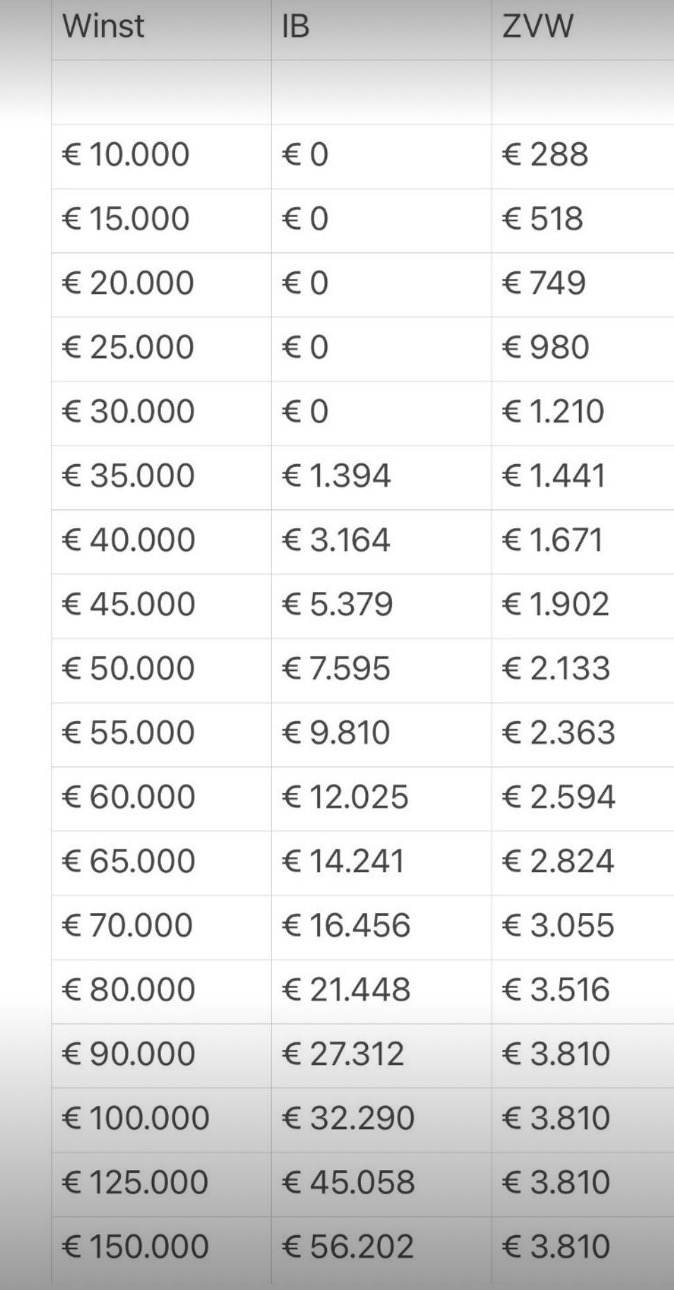Click the € 3.164 IB value

(x=336, y=541)
